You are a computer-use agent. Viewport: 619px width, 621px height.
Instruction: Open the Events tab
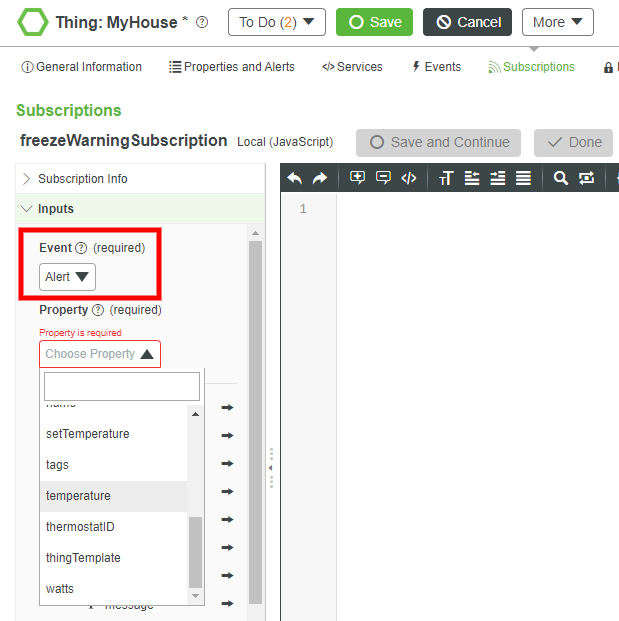436,67
